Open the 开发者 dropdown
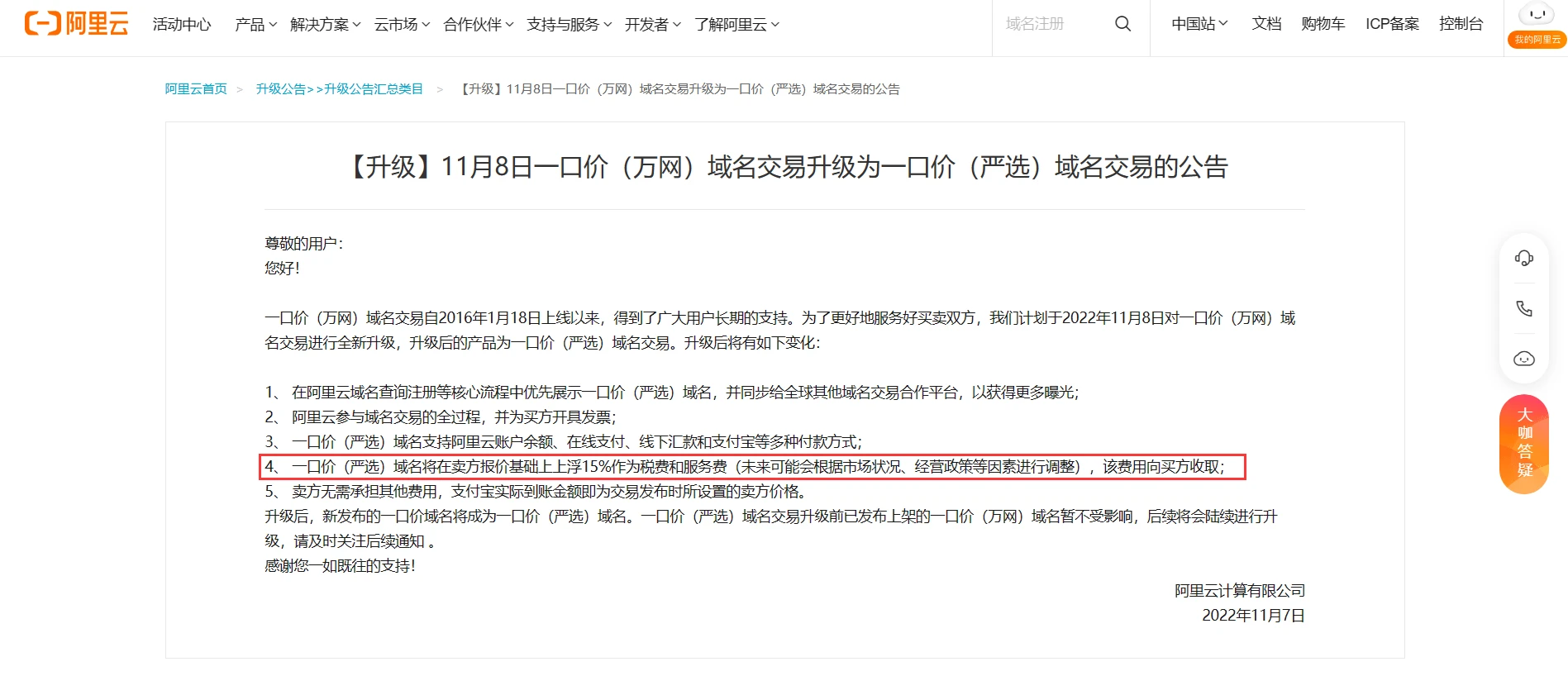Image resolution: width=1568 pixels, height=676 pixels. 652,25
